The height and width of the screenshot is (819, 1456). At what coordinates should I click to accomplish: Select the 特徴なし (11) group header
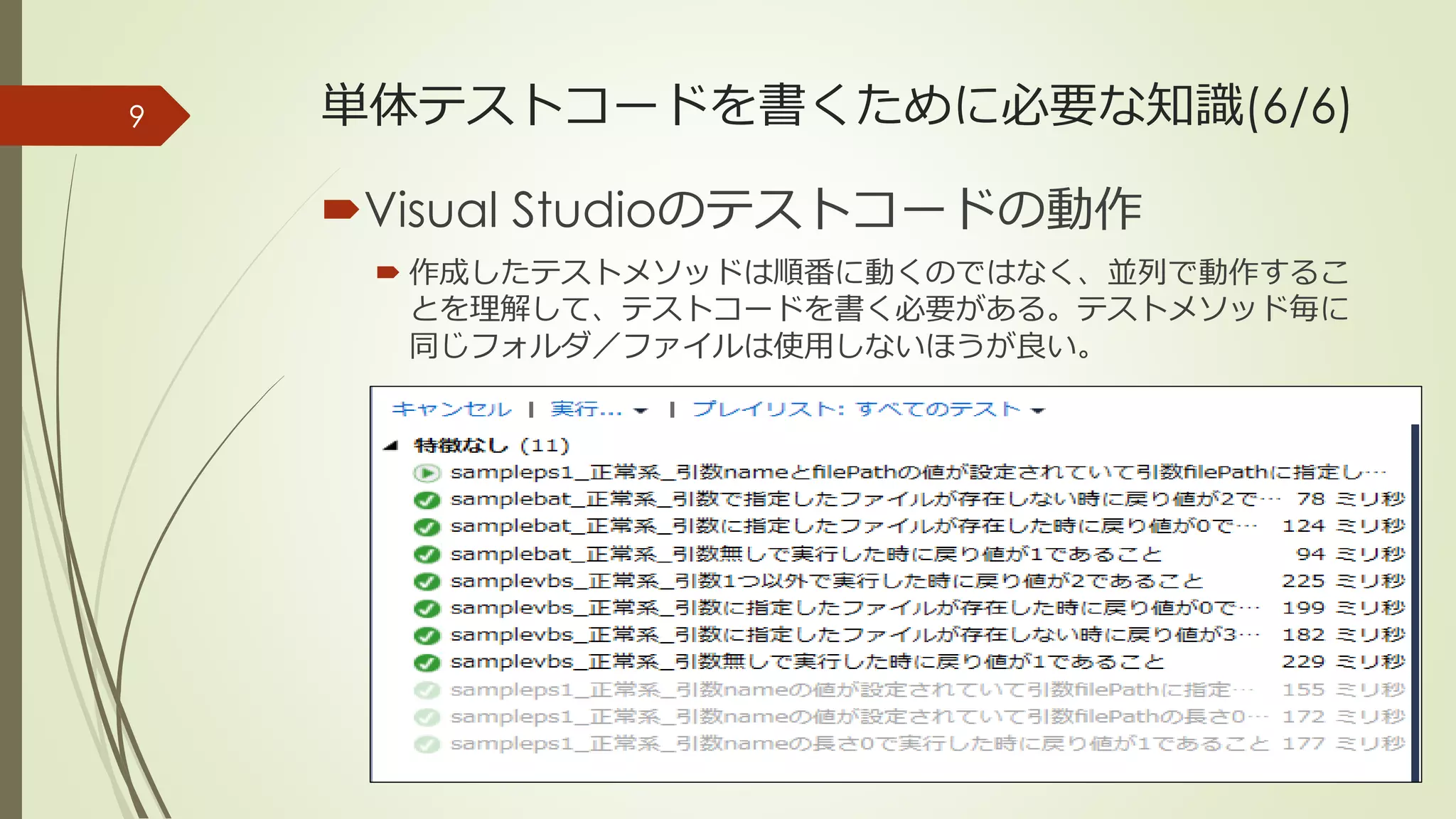pyautogui.click(x=492, y=446)
